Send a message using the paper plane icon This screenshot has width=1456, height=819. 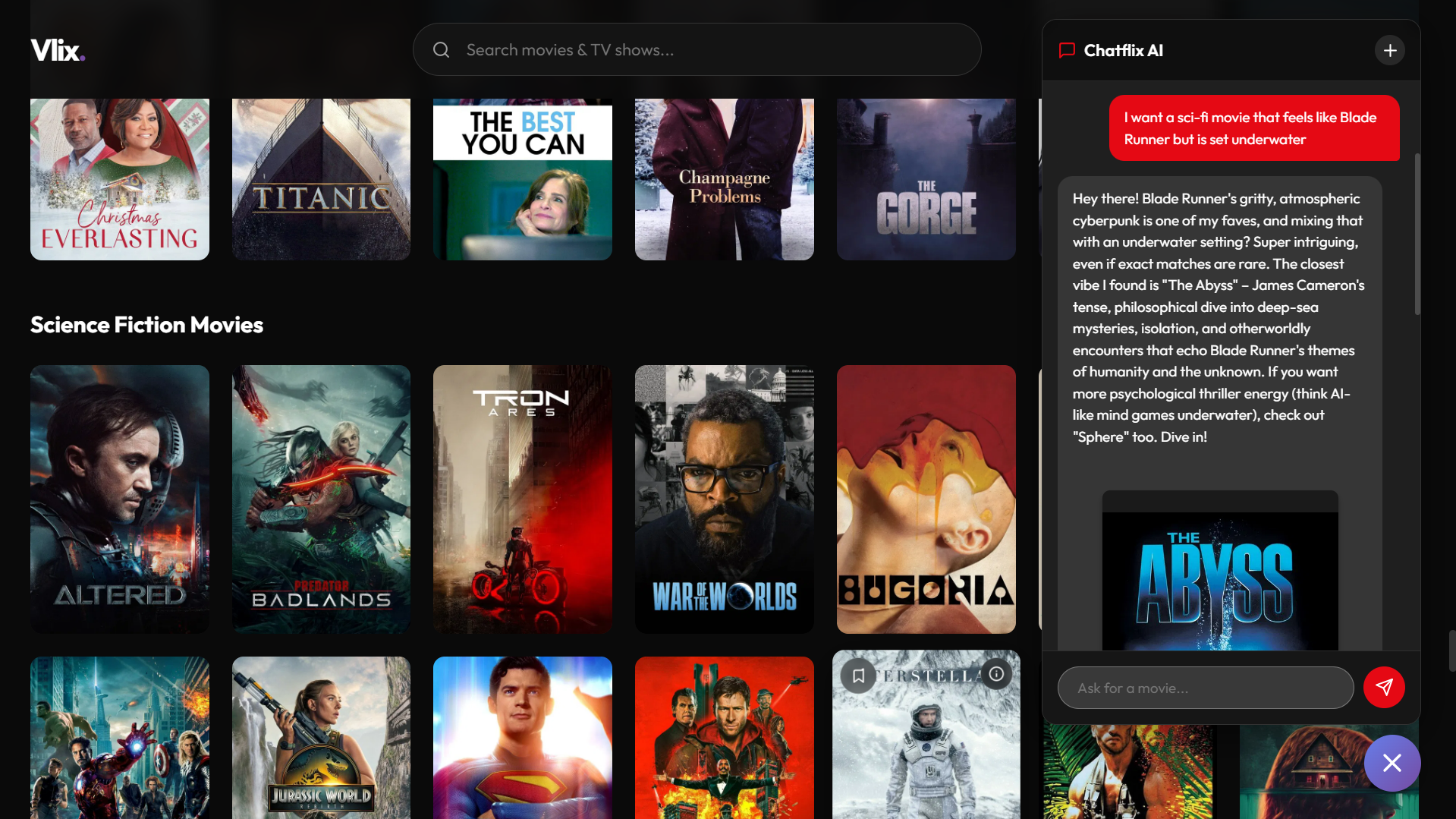(x=1385, y=687)
